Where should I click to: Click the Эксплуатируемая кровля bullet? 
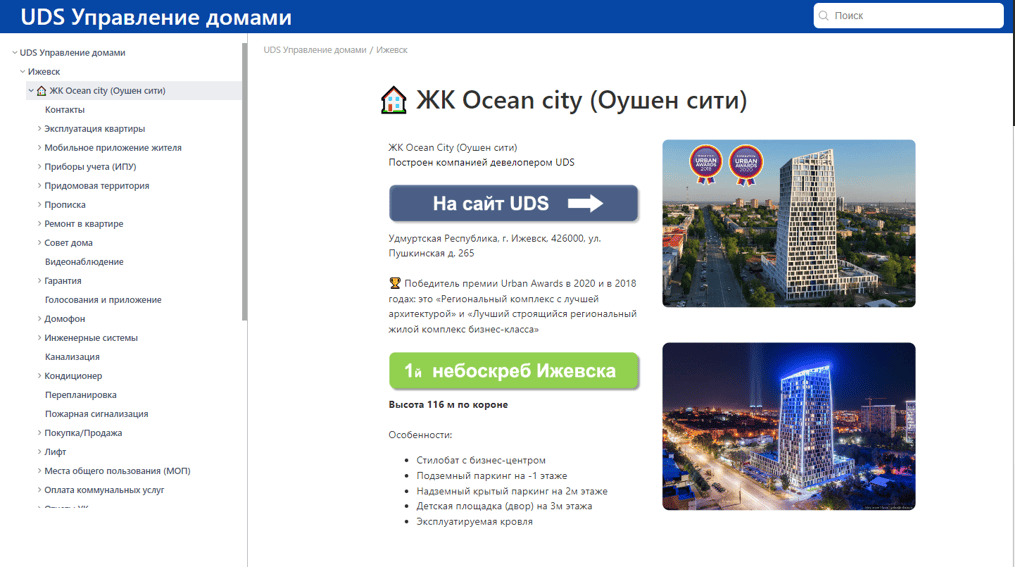(x=474, y=522)
